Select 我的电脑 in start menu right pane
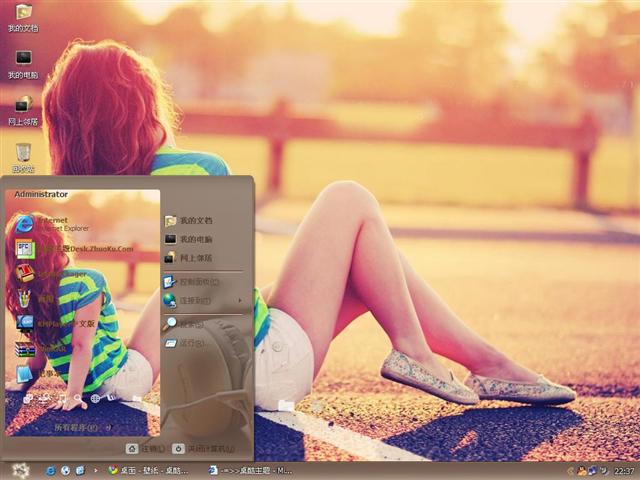Image resolution: width=640 pixels, height=480 pixels. pyautogui.click(x=195, y=239)
